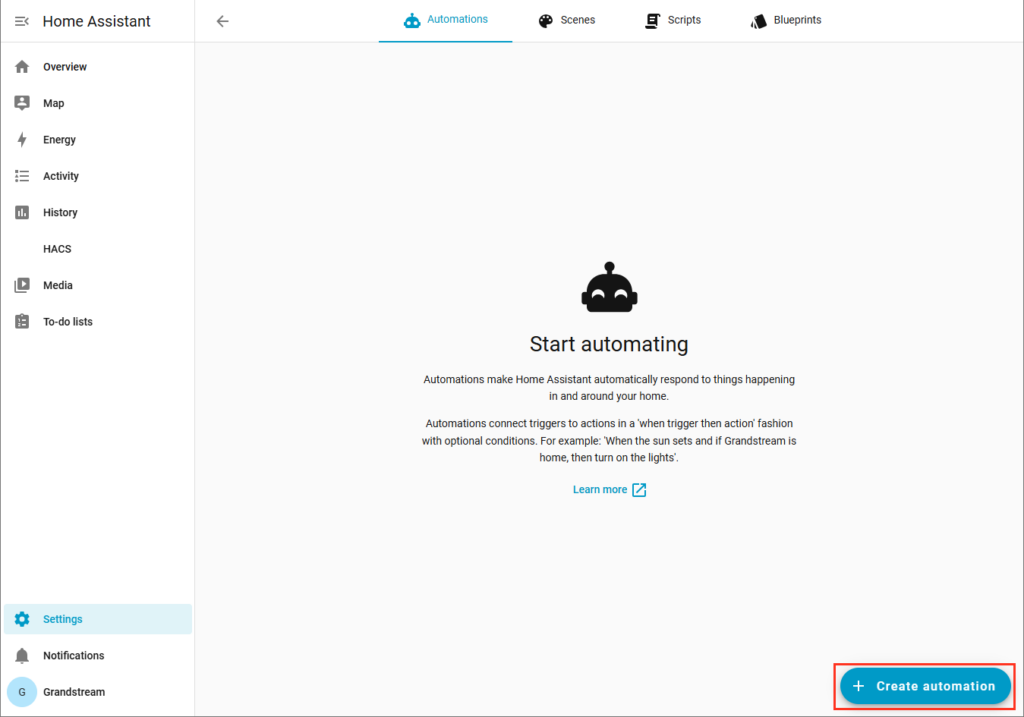Click the Home Assistant title
Screen dimensions: 1024x717
[97, 22]
